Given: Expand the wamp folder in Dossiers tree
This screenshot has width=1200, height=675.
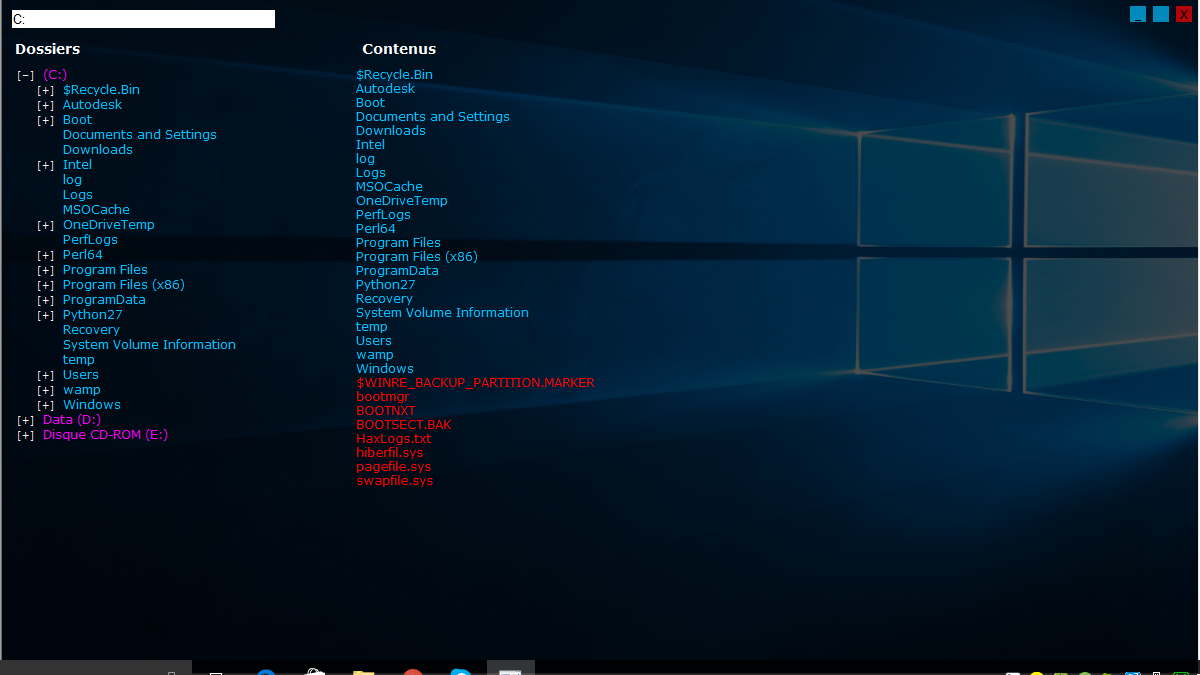Looking at the screenshot, I should (46, 390).
